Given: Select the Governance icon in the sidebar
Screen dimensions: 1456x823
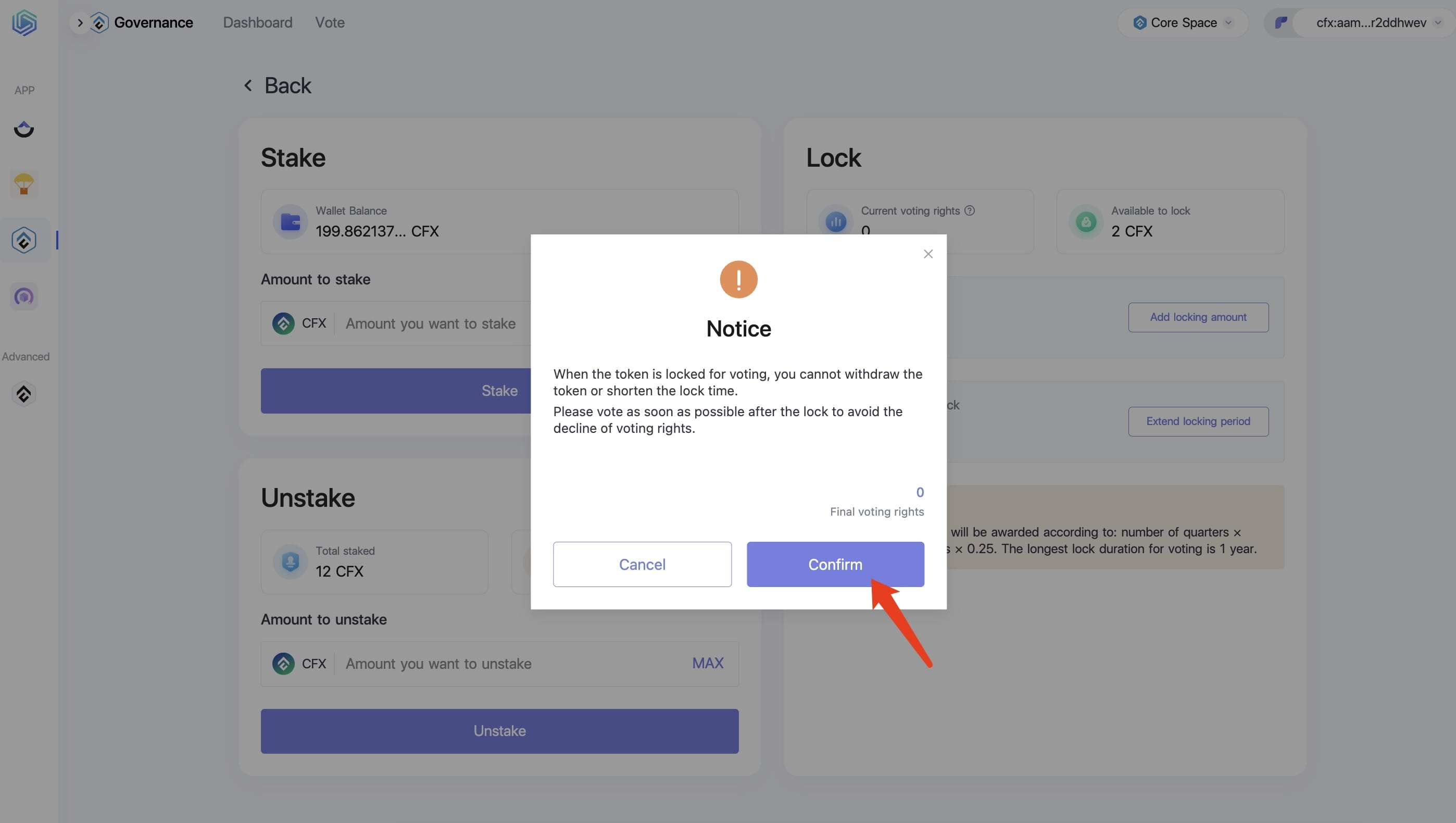Looking at the screenshot, I should pyautogui.click(x=24, y=240).
